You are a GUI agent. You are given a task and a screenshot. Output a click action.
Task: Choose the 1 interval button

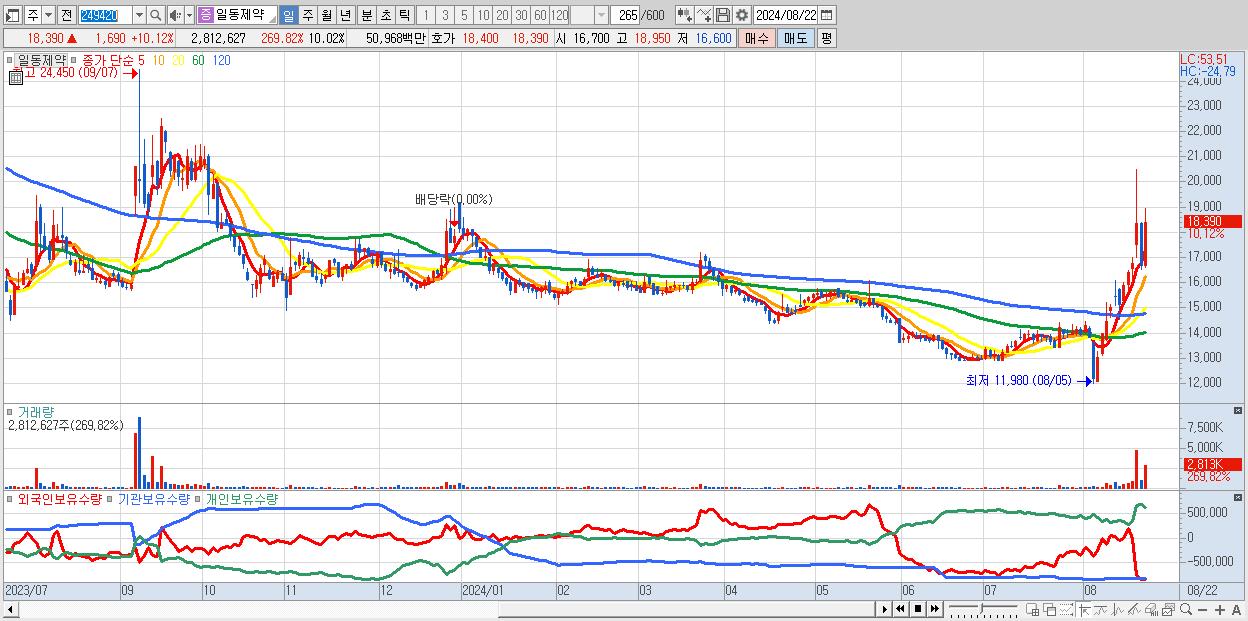tap(426, 15)
